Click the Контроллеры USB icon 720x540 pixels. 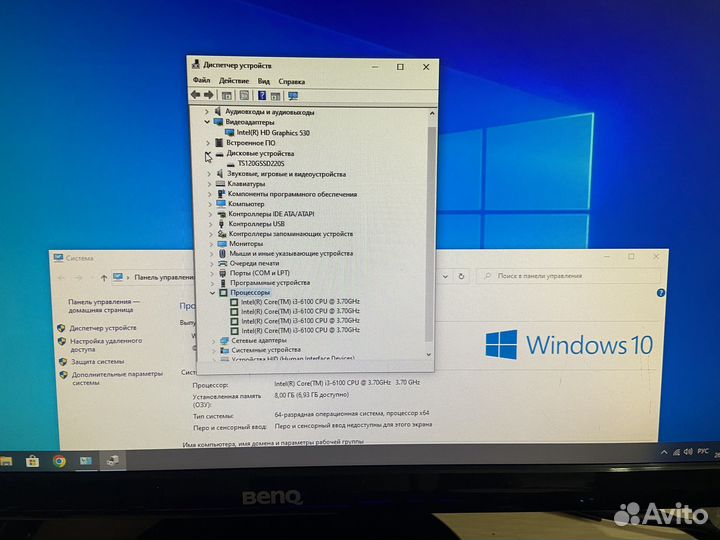pos(221,224)
